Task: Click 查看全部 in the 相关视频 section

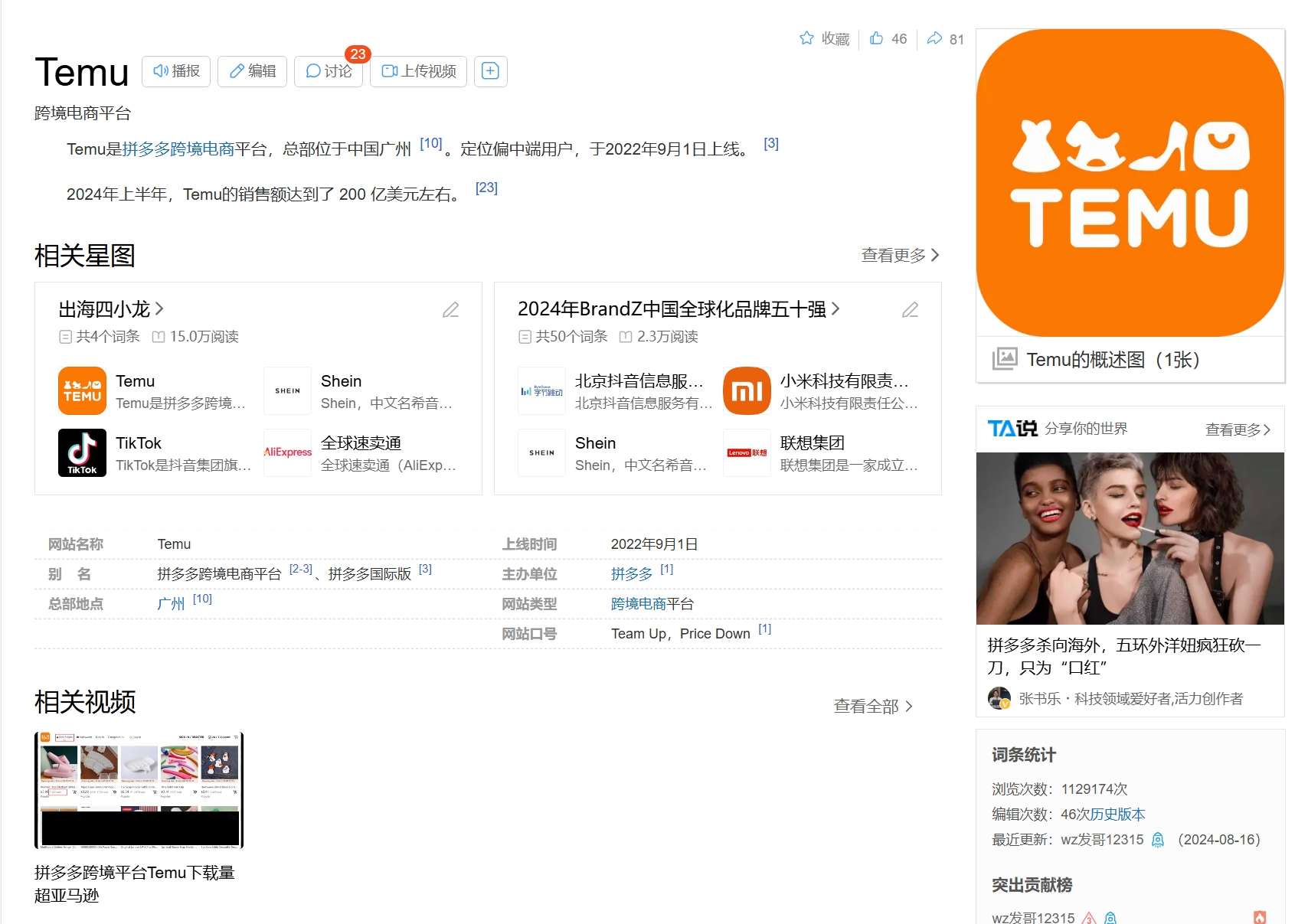Action: tap(873, 707)
